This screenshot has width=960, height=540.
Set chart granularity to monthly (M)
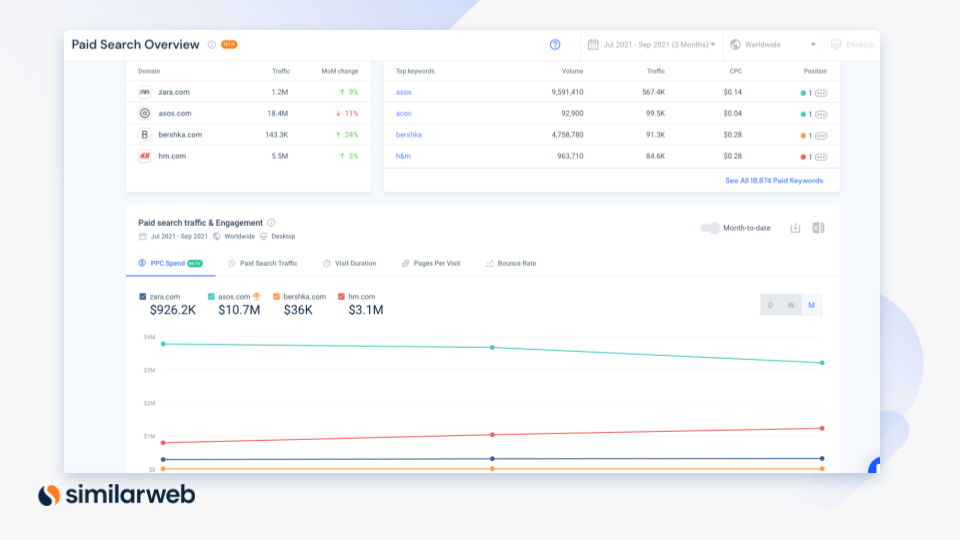click(x=811, y=305)
